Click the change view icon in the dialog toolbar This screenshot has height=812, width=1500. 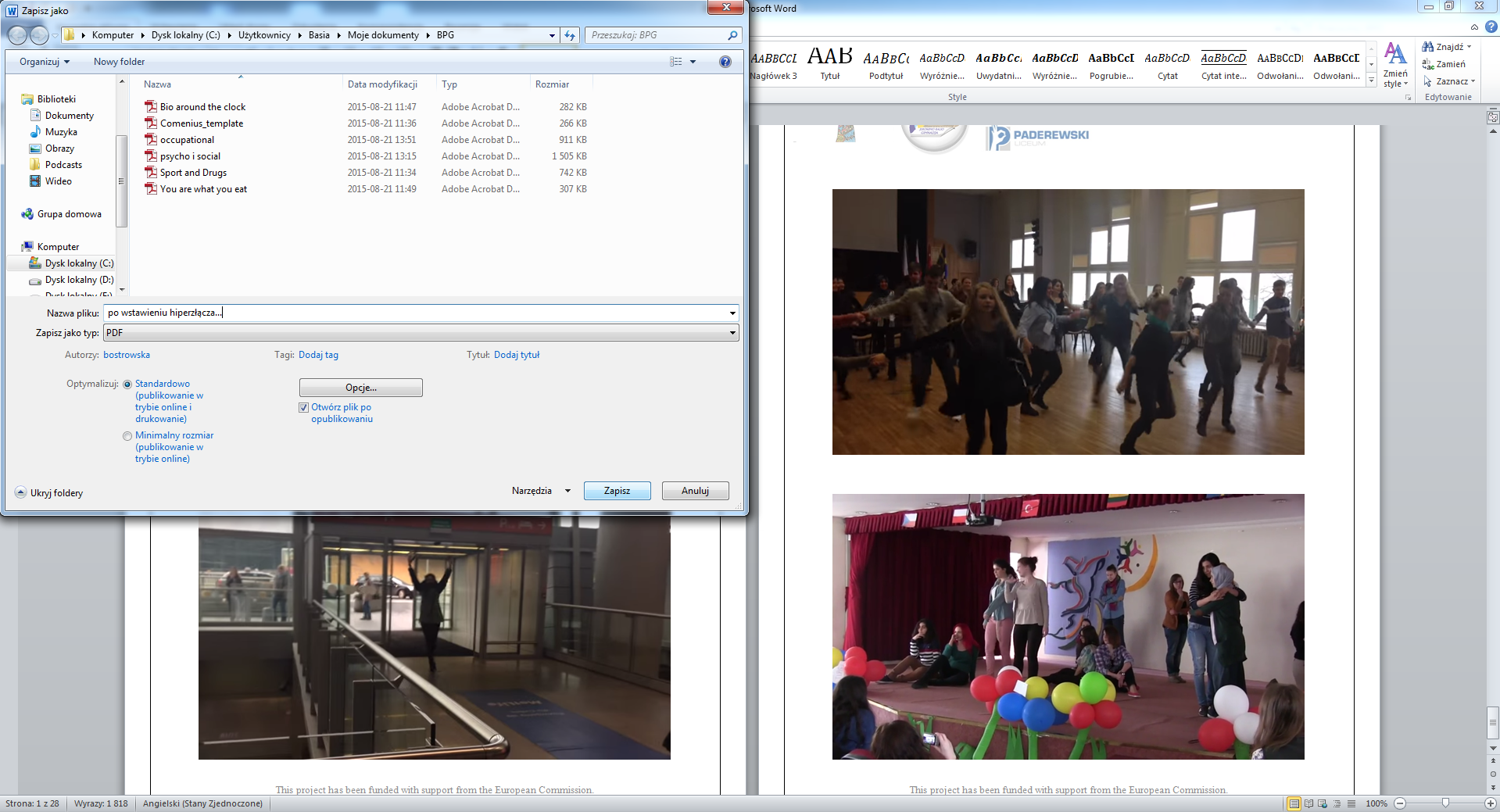point(676,62)
